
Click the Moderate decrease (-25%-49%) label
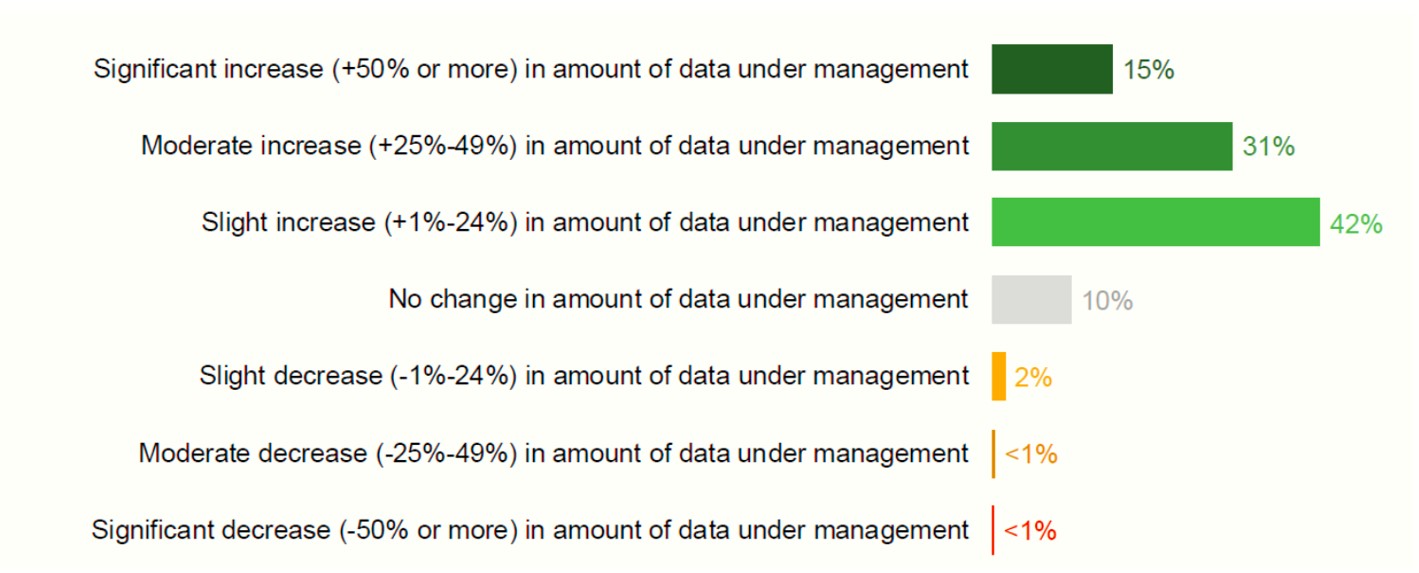click(554, 454)
